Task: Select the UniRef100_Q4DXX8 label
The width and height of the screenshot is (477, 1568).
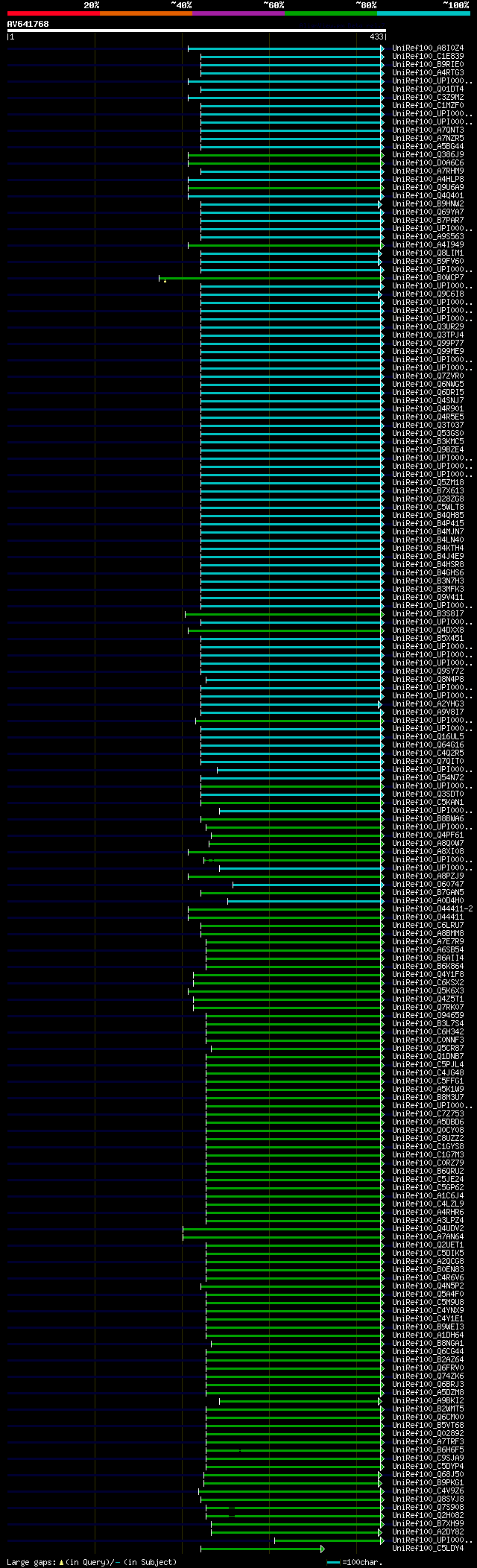Action: (428, 630)
